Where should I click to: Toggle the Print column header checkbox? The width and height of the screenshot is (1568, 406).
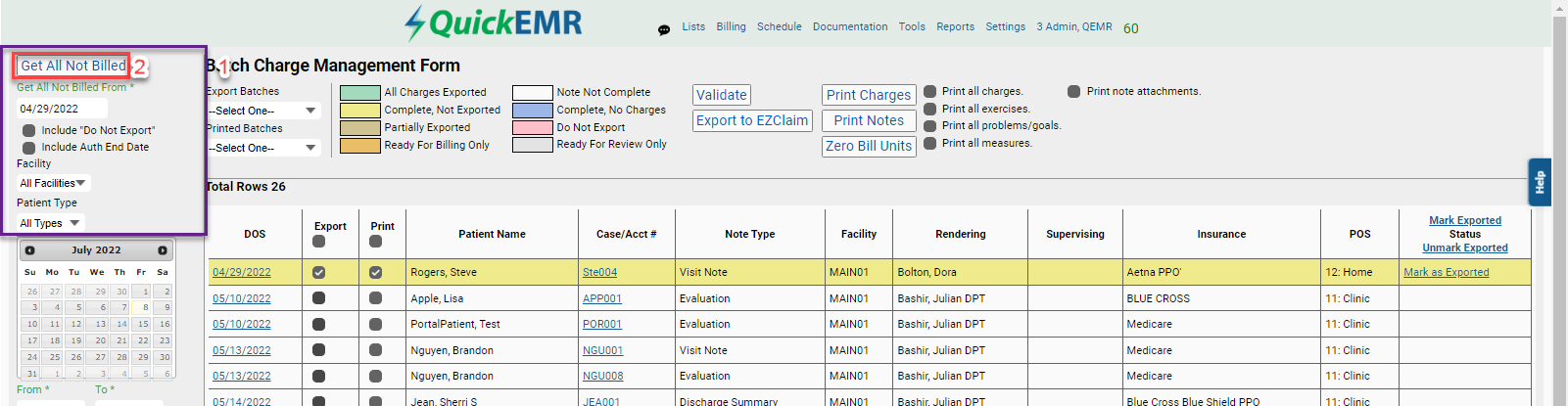[375, 242]
